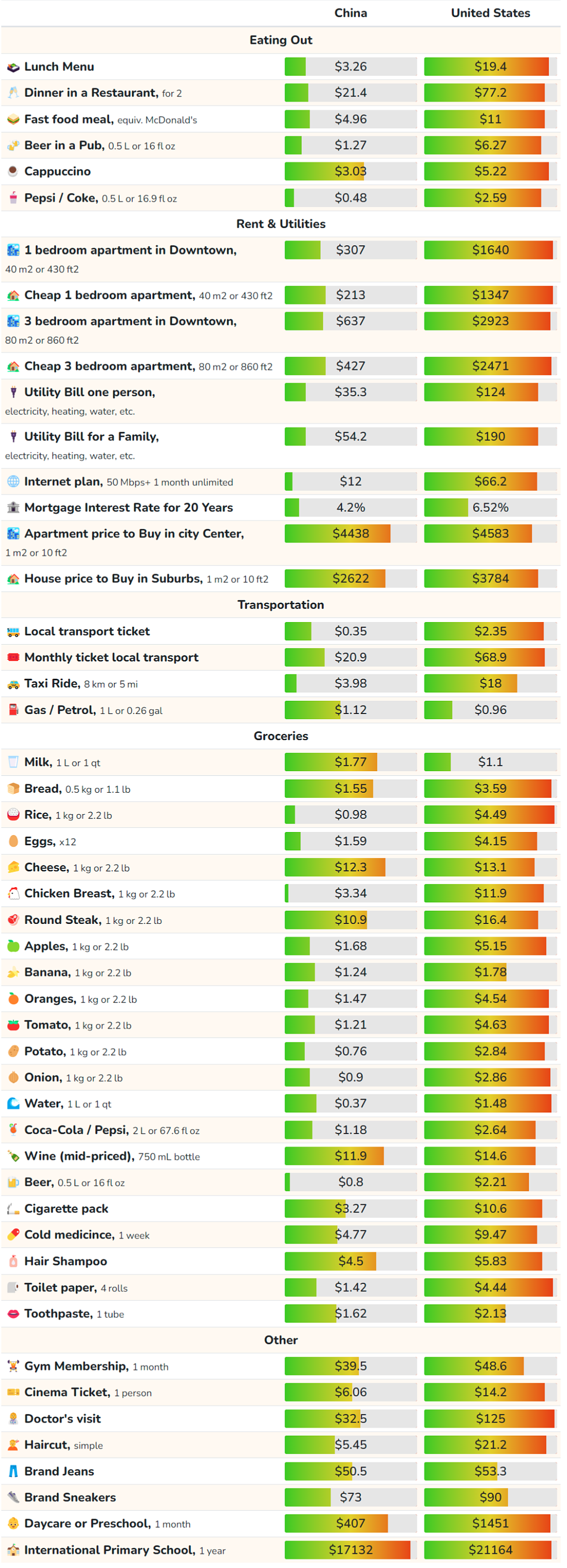Image resolution: width=567 pixels, height=1568 pixels.
Task: Click the Brand Jeans icon
Action: [x=13, y=1472]
